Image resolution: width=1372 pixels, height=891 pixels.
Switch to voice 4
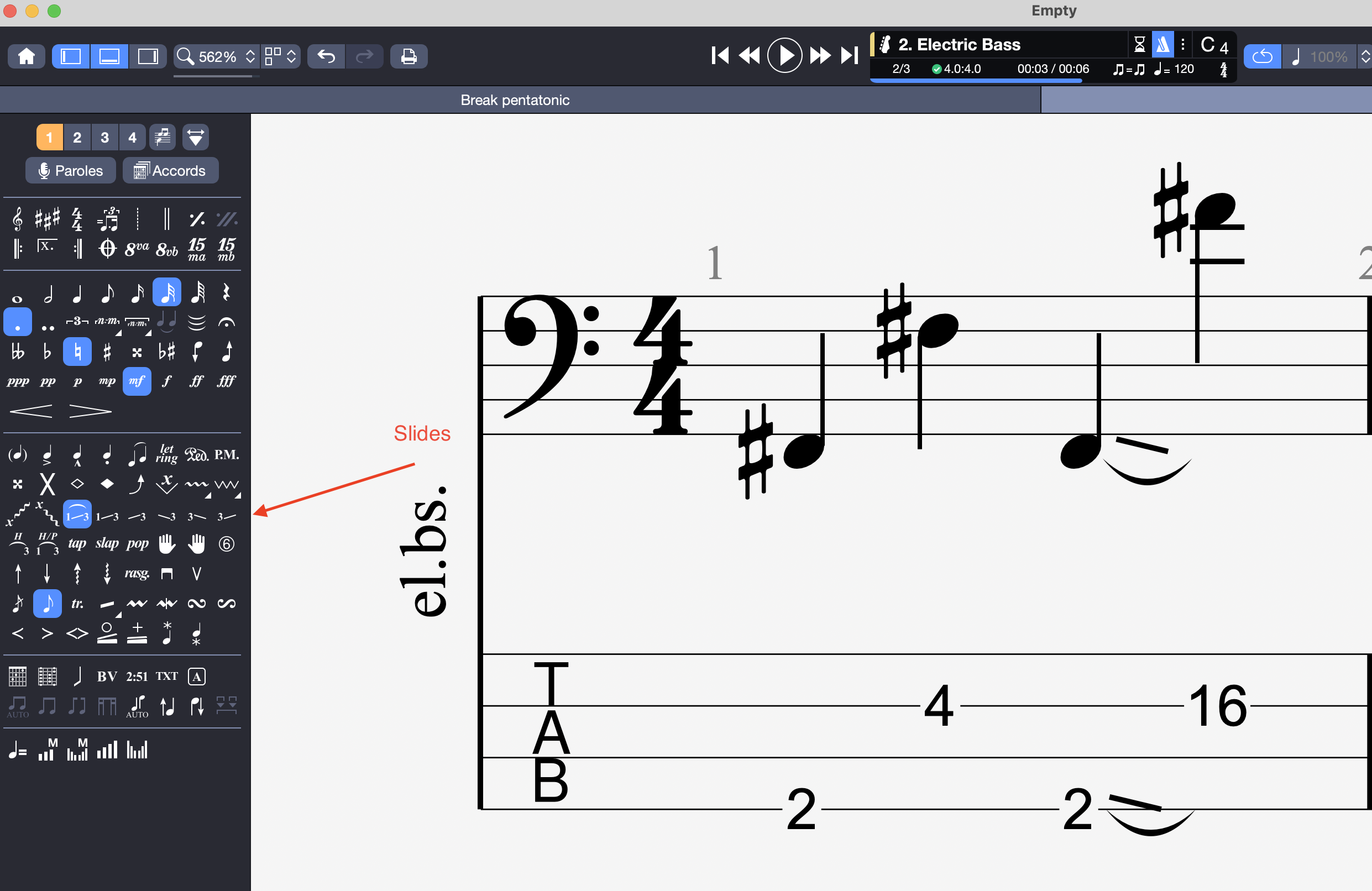click(x=133, y=137)
